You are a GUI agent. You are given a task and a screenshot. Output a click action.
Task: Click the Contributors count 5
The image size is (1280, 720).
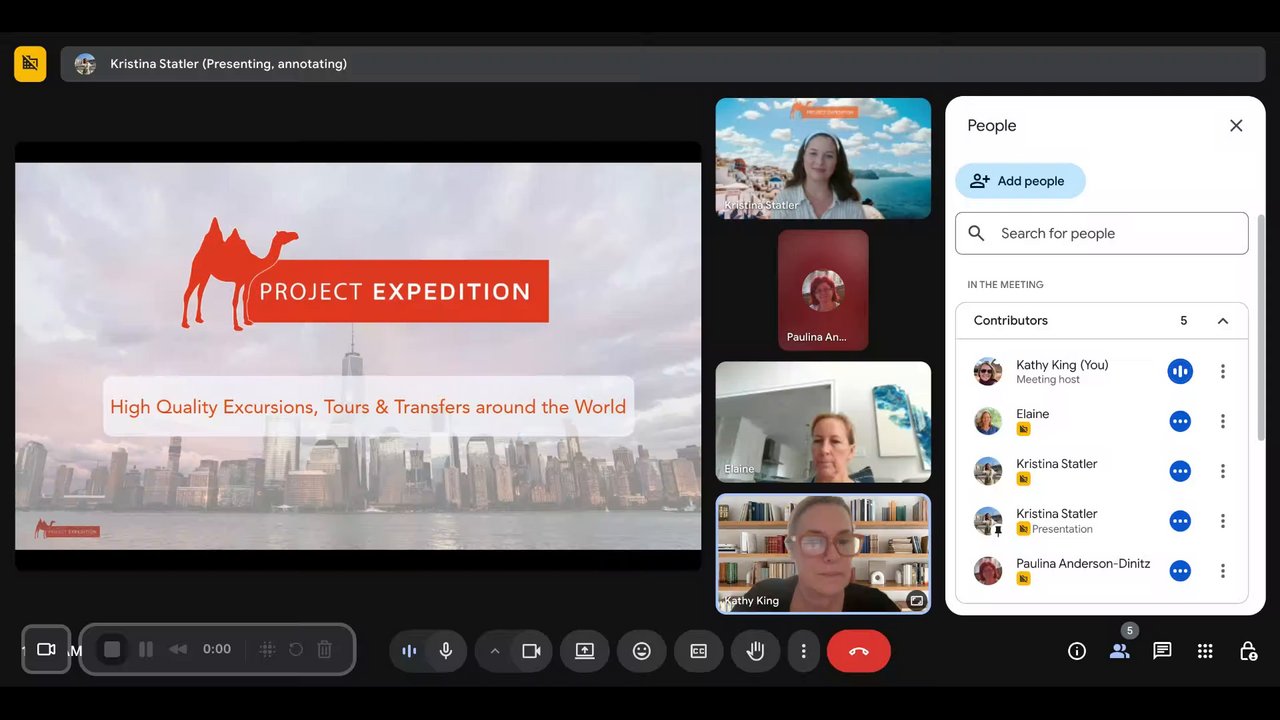pos(1184,321)
